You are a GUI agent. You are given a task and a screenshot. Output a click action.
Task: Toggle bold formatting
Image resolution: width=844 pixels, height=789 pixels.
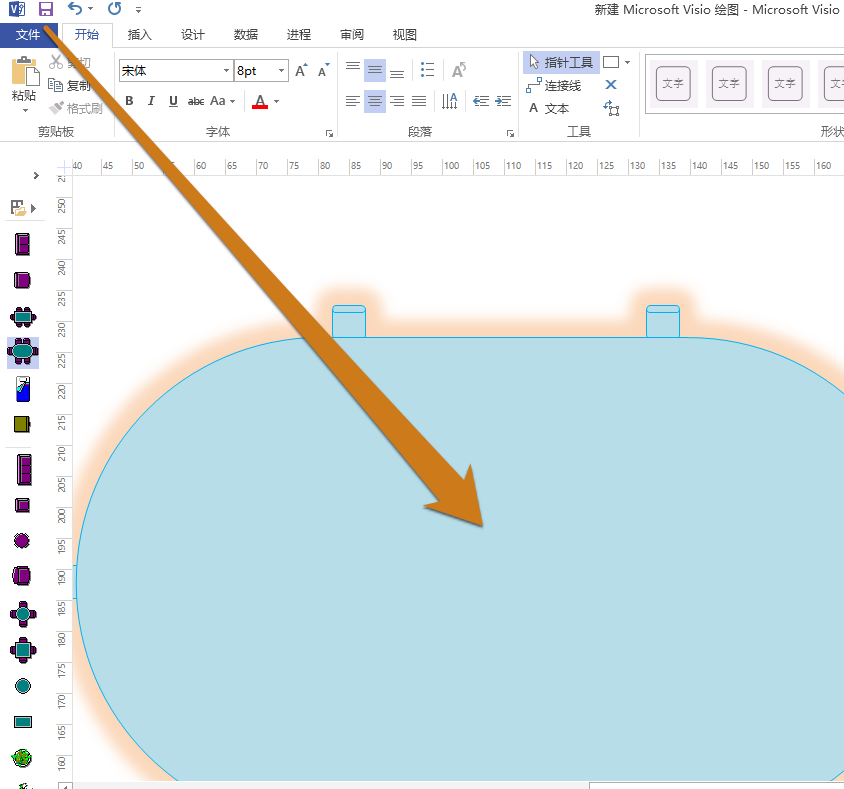tap(128, 101)
